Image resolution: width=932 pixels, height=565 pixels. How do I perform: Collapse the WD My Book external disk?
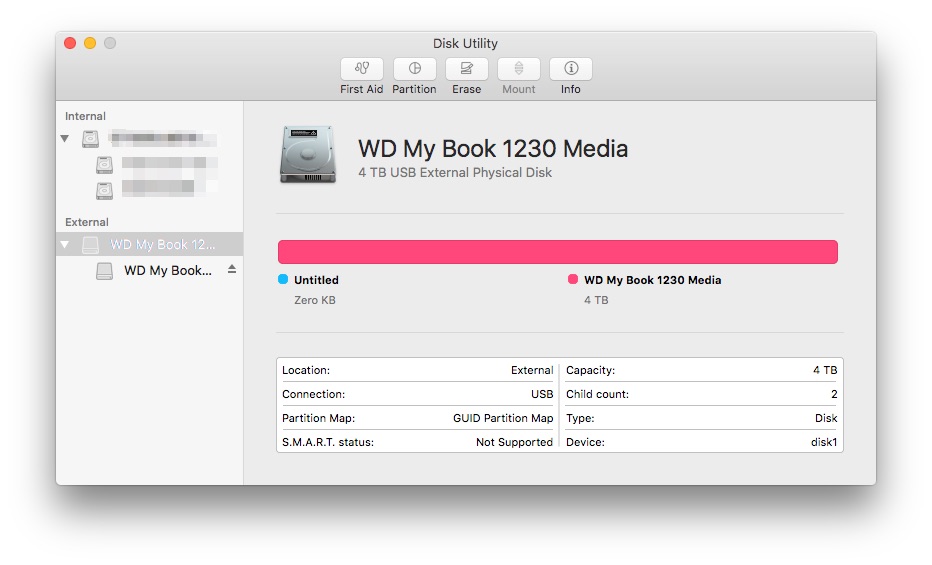coord(65,244)
